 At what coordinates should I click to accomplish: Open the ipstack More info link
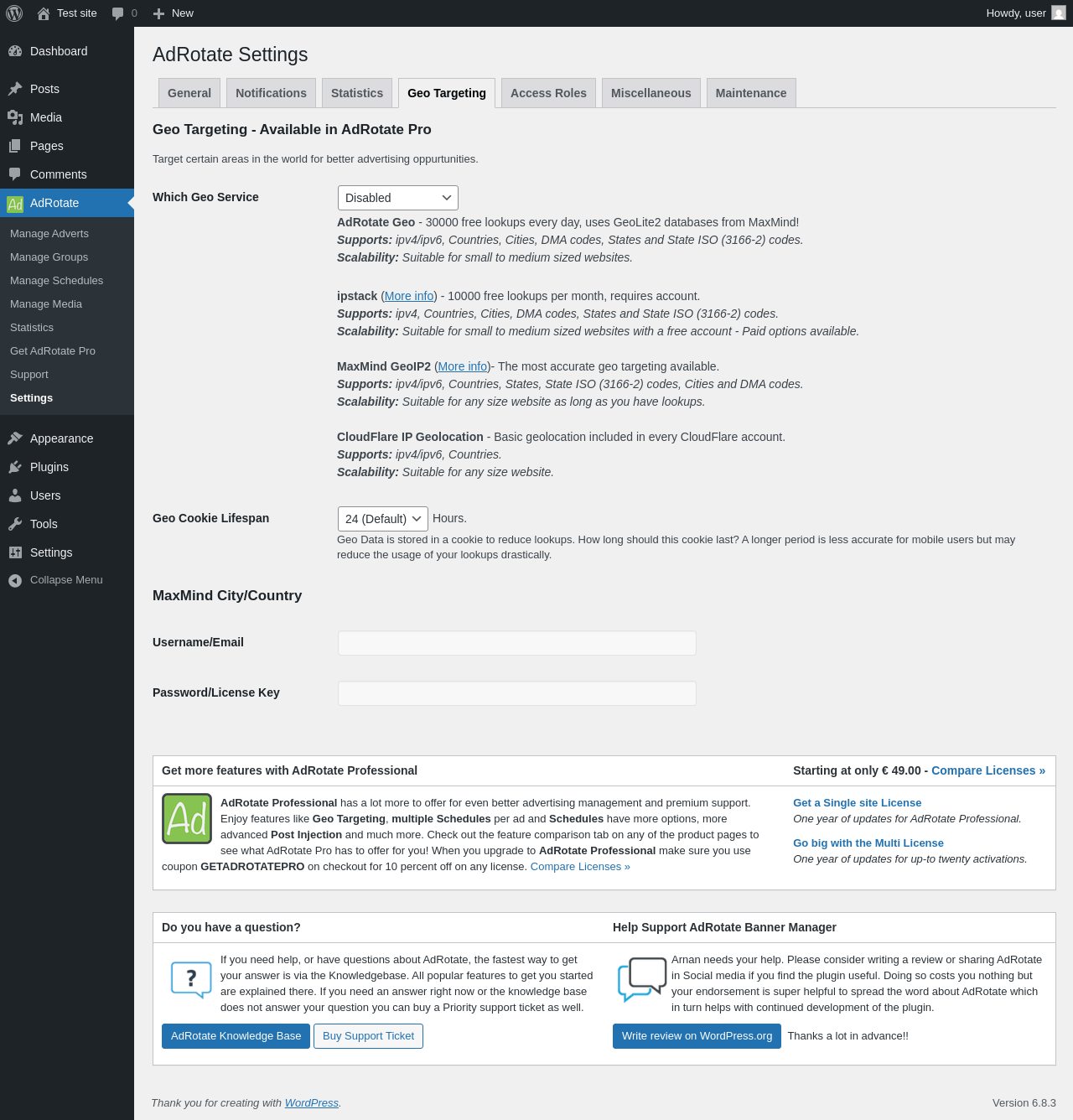(409, 296)
